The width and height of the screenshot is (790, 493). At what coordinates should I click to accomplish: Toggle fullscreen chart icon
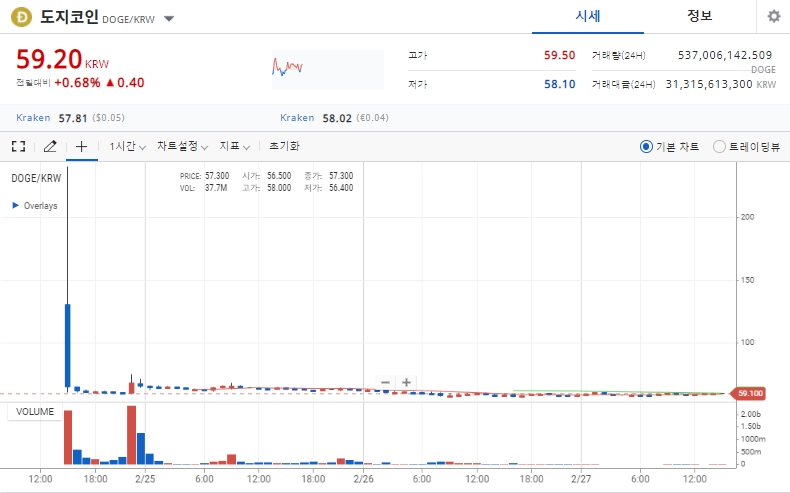point(19,147)
